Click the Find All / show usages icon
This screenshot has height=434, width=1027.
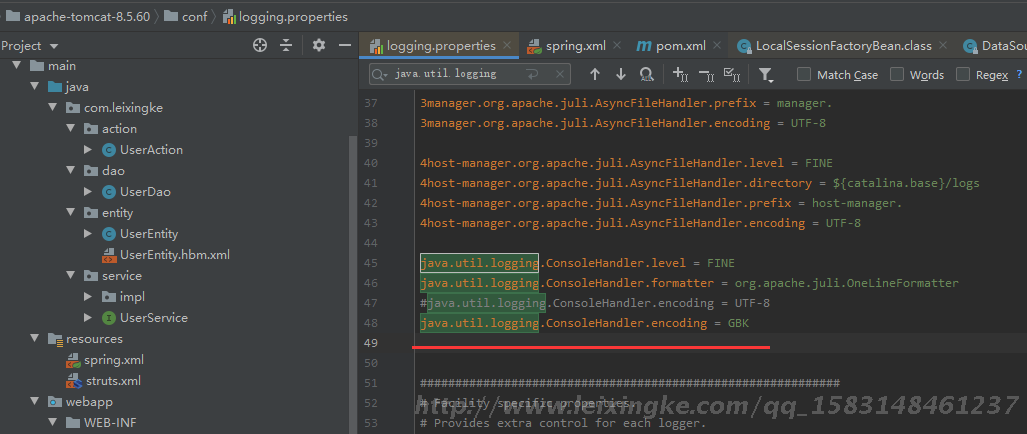pos(646,74)
